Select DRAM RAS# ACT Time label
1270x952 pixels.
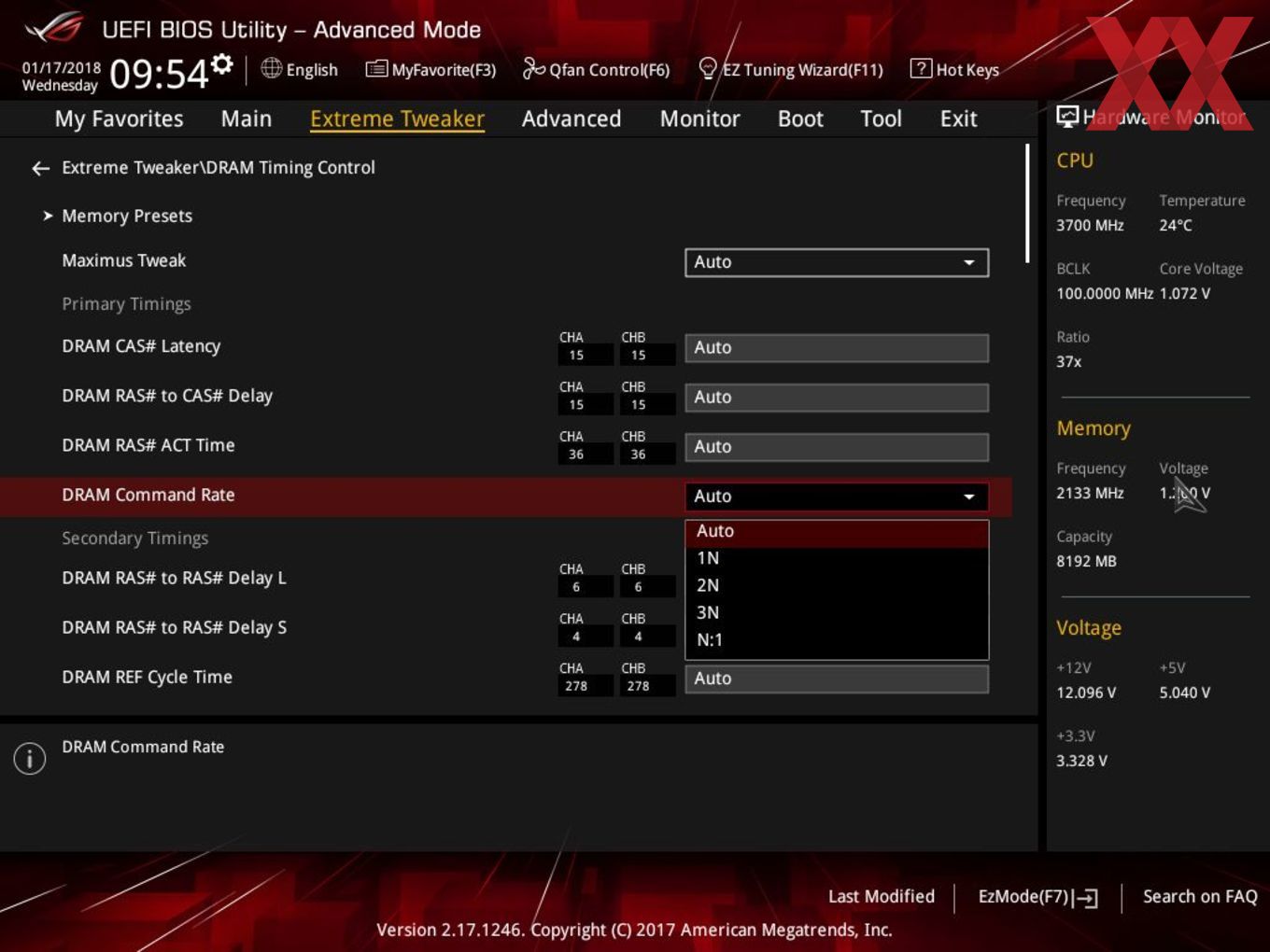148,445
